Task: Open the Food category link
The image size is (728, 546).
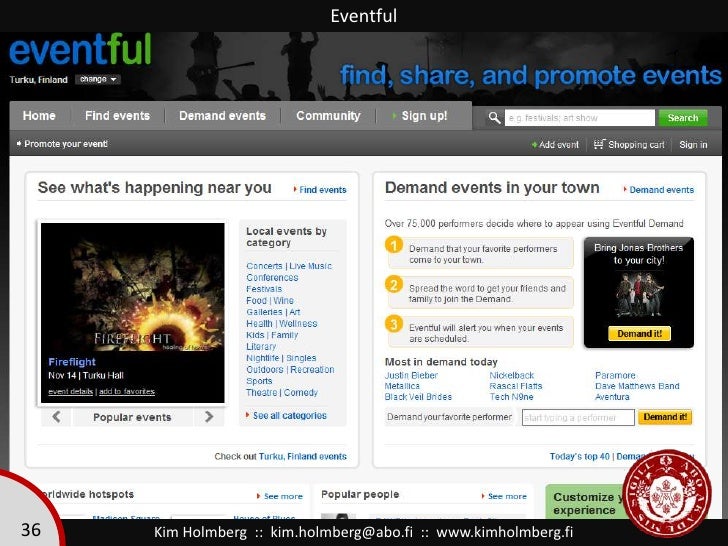Action: pyautogui.click(x=256, y=300)
